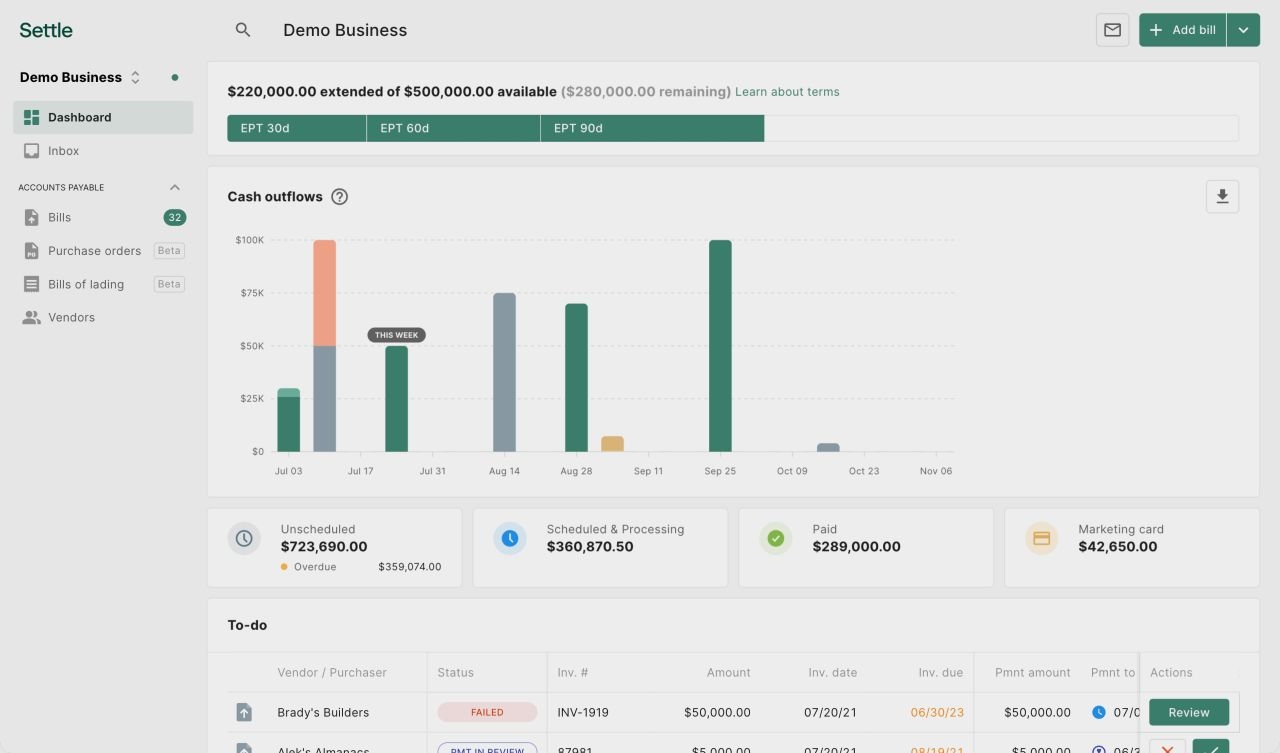Sort by Status column header
This screenshot has height=753, width=1280.
456,673
